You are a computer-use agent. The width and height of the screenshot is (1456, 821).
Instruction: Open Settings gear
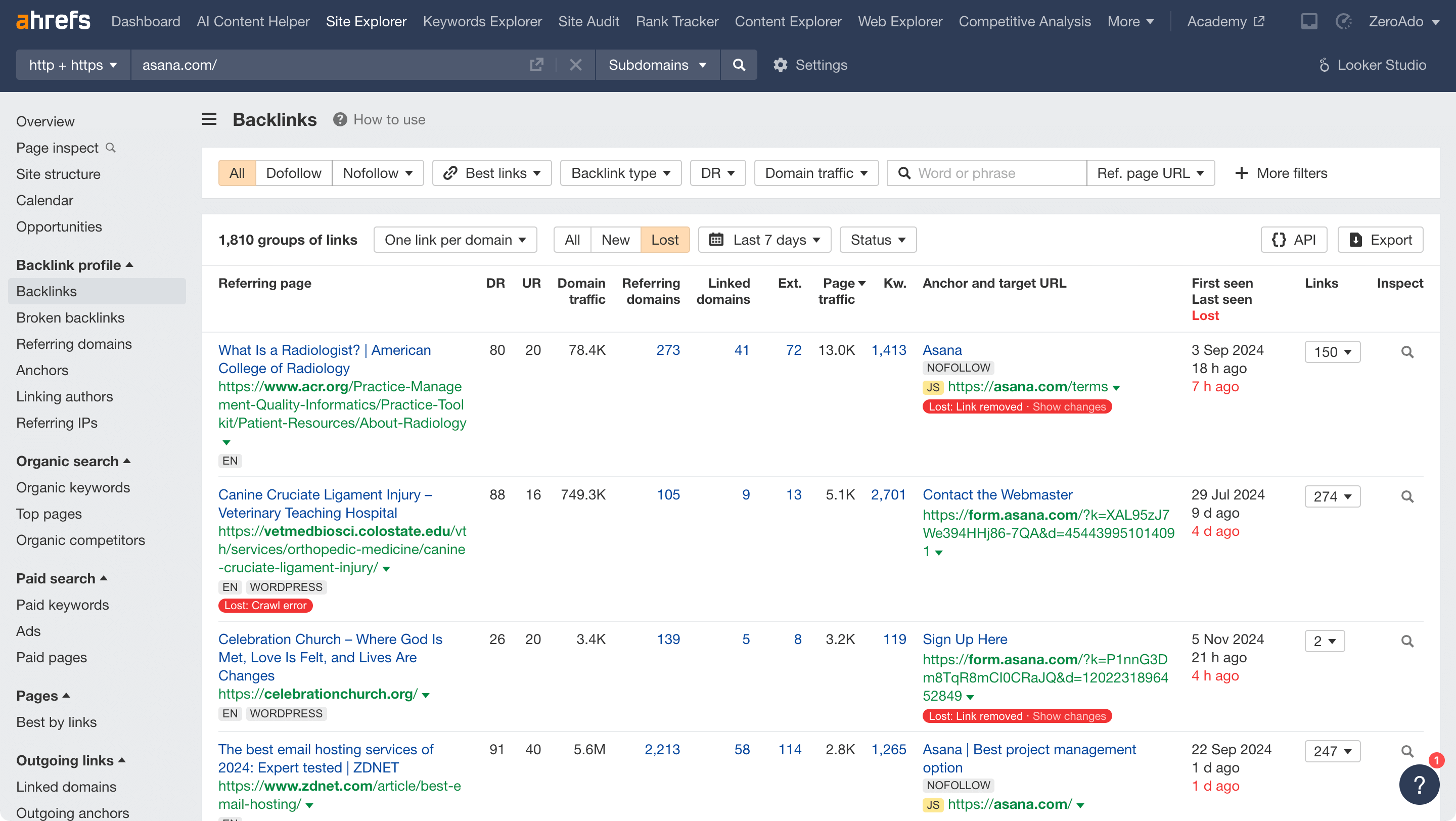point(809,64)
